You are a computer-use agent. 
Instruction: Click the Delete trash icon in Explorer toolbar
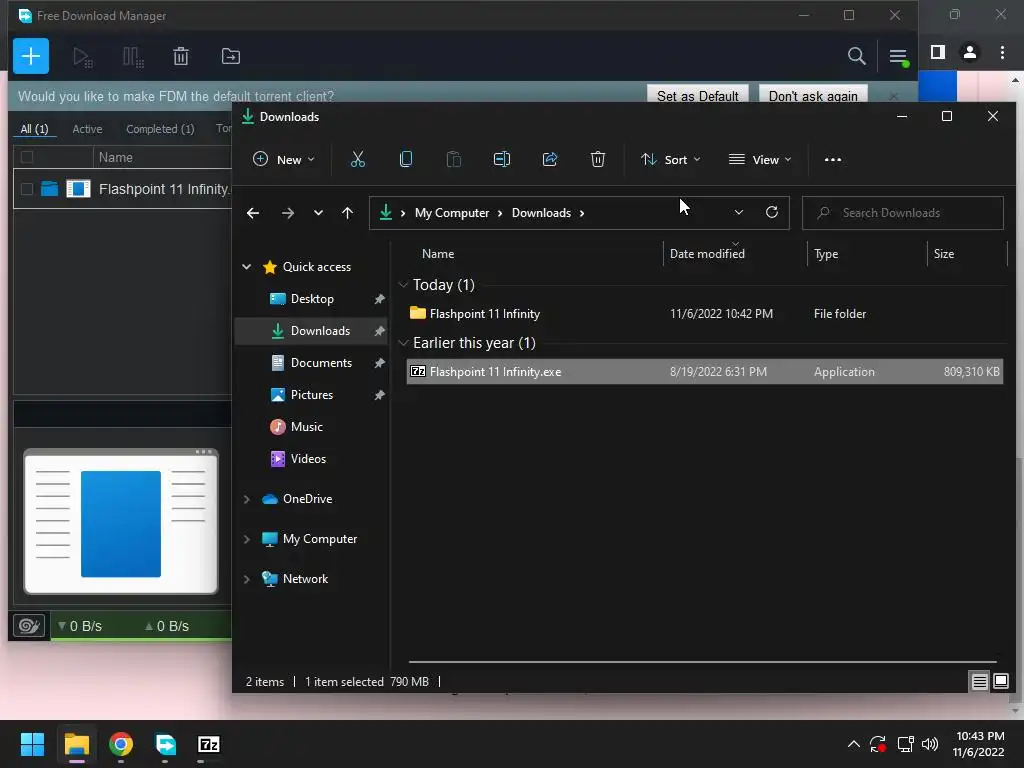click(x=598, y=159)
